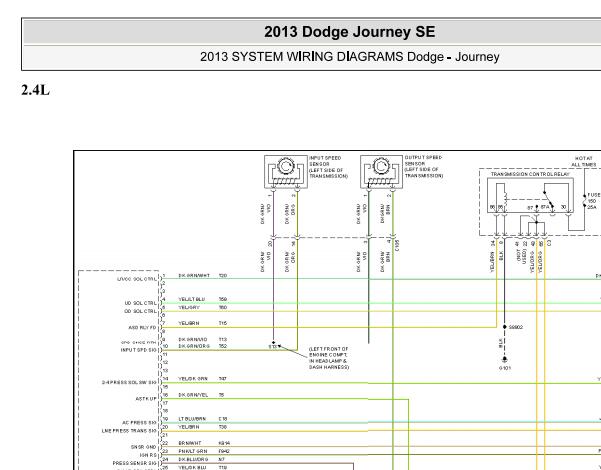Click the "INPUT SPEED SENSOR" label
Screen dimensions: 601x470
click(x=325, y=161)
